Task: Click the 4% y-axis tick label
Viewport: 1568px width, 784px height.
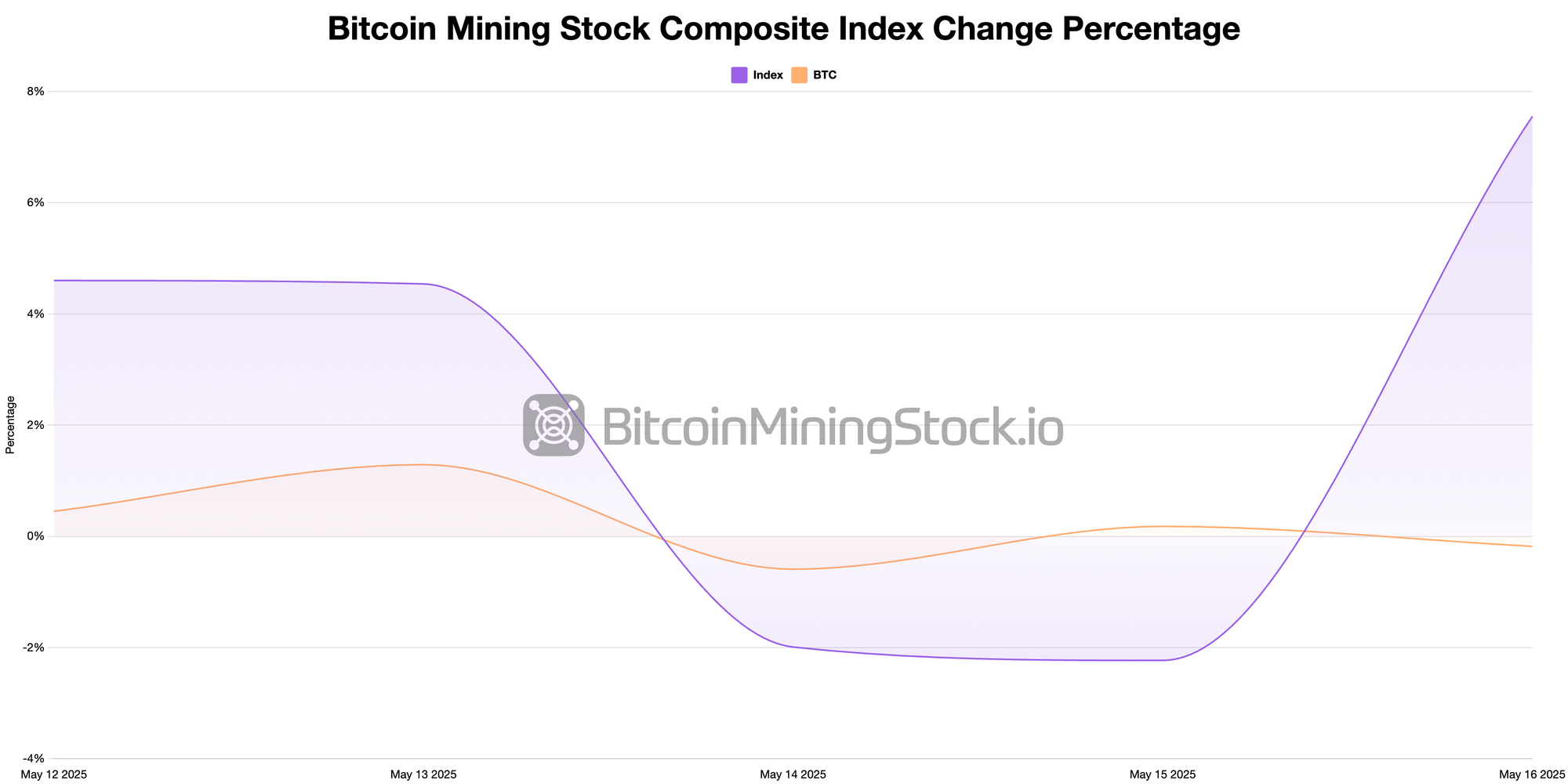Action: pos(36,314)
